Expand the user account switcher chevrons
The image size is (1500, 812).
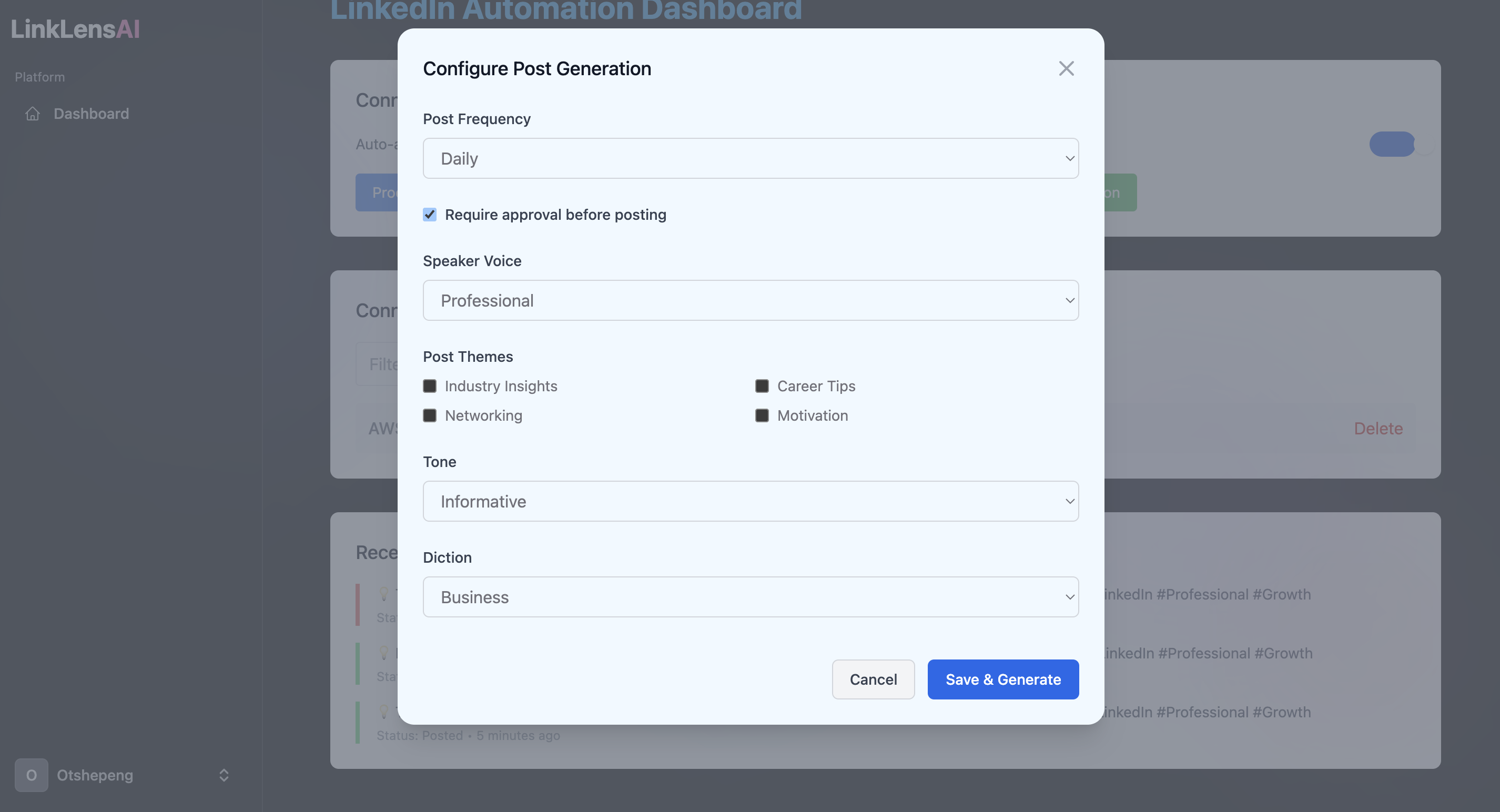224,775
